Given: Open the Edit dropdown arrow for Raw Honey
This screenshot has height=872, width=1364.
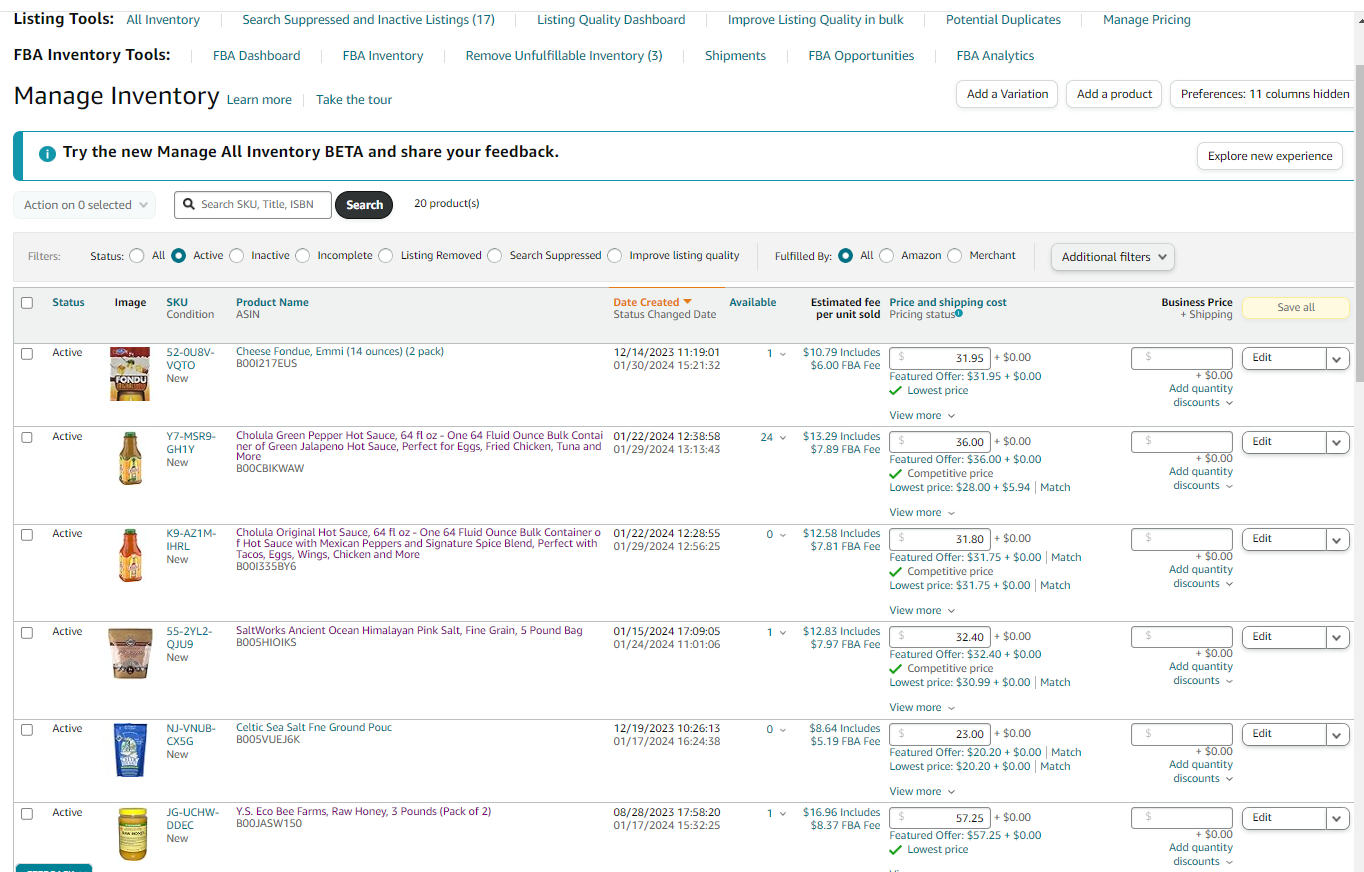Looking at the screenshot, I should tap(1338, 818).
